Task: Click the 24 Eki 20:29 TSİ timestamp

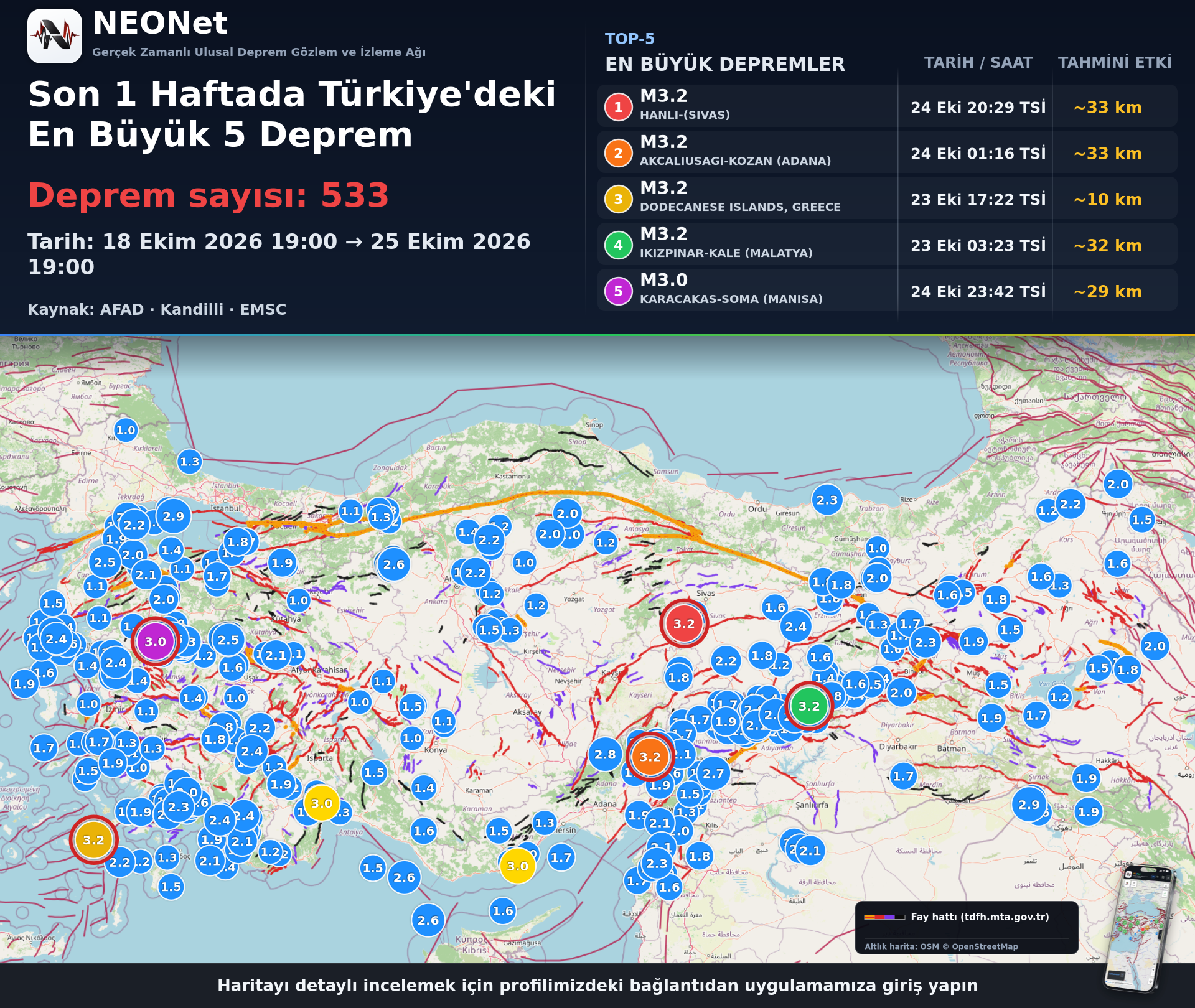Action: pyautogui.click(x=978, y=108)
